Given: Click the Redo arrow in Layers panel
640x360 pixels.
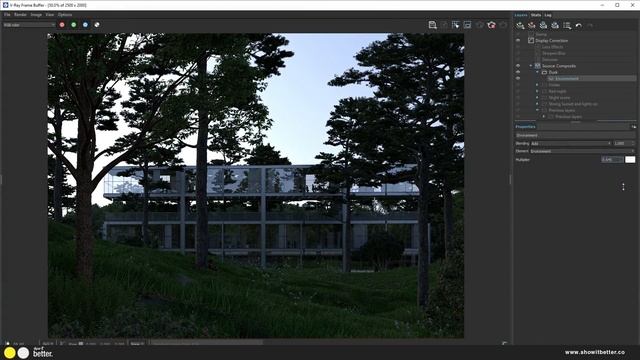Looking at the screenshot, I should pos(590,25).
